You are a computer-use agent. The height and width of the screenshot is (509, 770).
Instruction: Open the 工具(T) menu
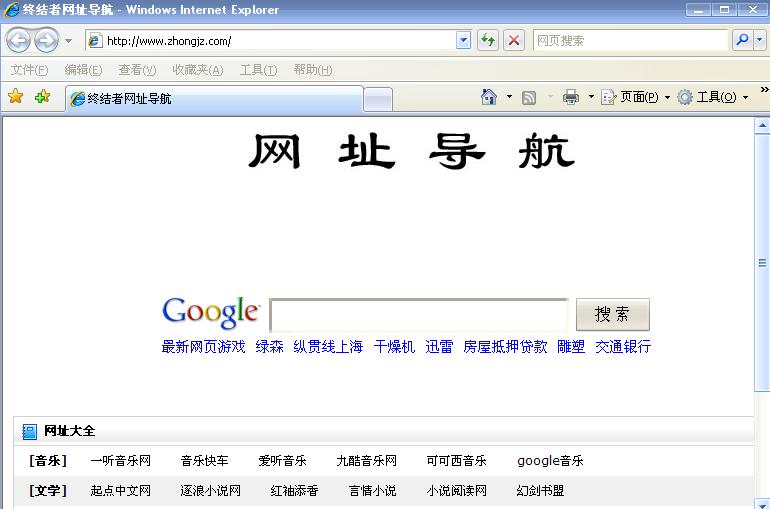pos(258,70)
